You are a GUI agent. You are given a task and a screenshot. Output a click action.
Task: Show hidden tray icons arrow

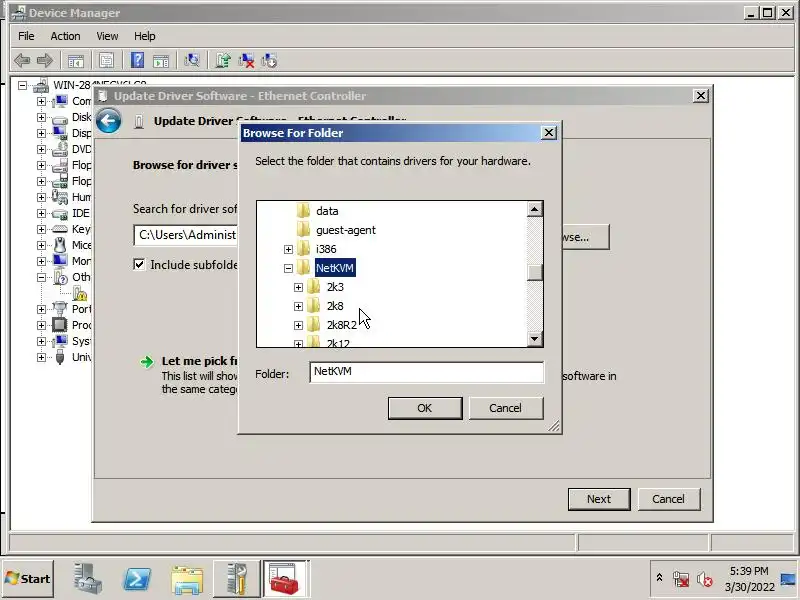(x=659, y=578)
